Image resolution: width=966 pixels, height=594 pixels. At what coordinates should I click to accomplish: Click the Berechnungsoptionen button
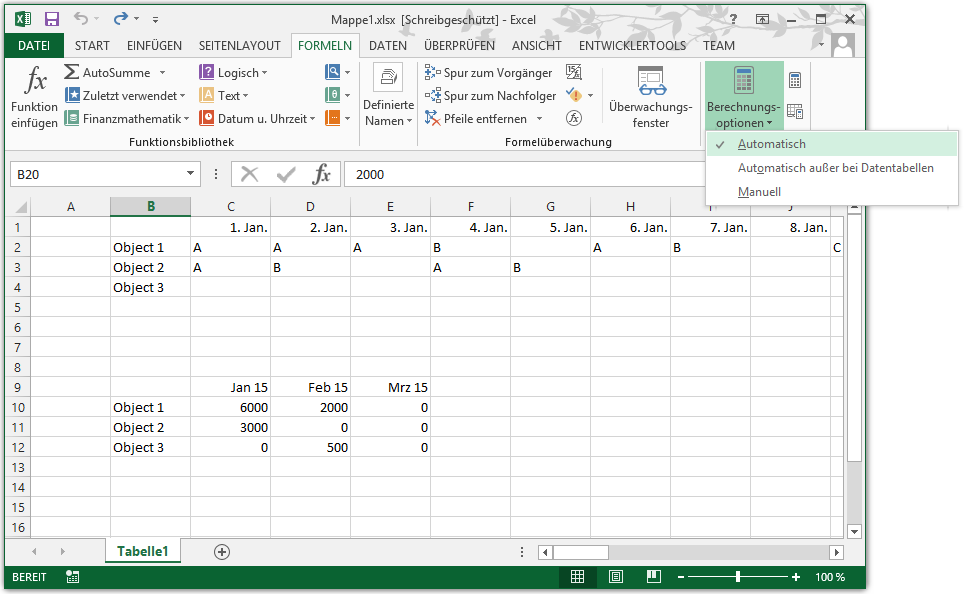[744, 96]
